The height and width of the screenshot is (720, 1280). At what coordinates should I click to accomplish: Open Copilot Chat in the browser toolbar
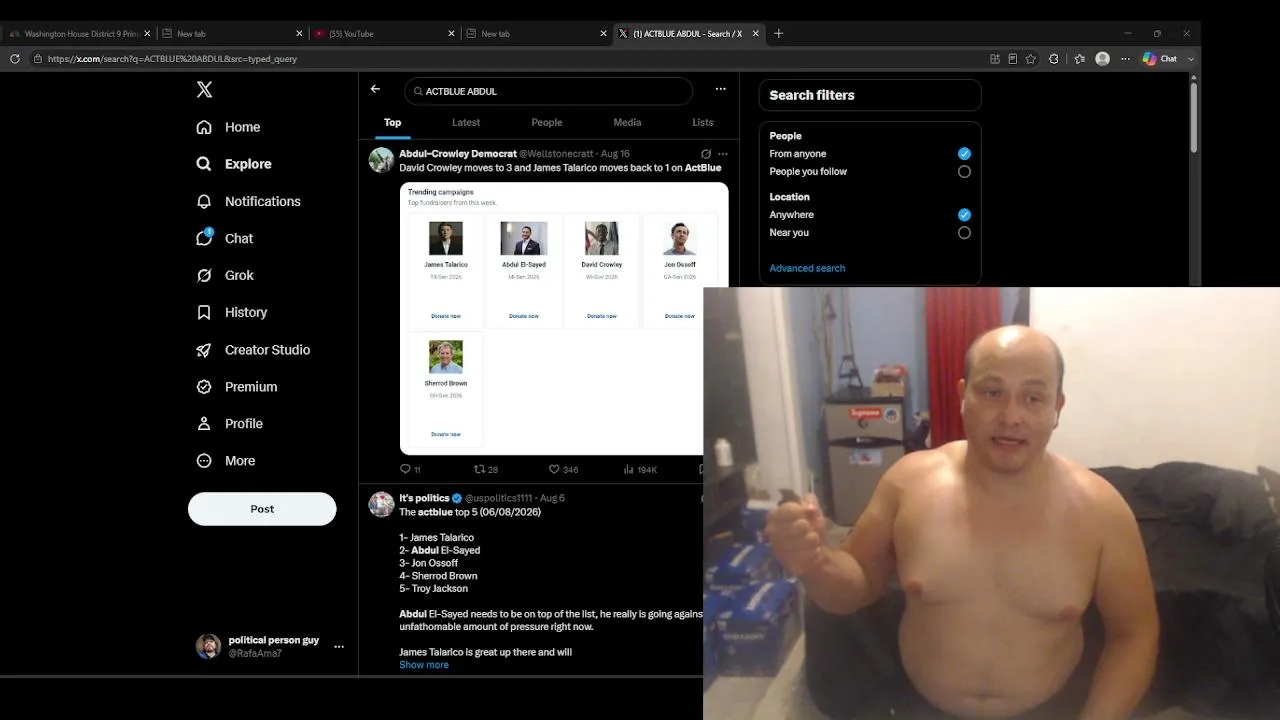point(1160,59)
